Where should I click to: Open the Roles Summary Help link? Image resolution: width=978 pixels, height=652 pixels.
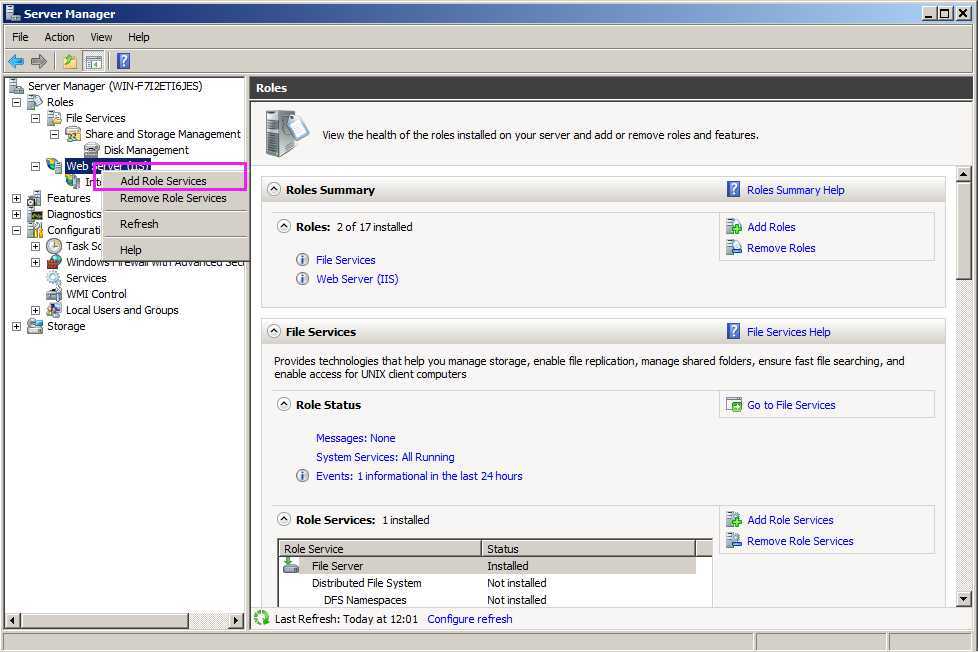[795, 190]
